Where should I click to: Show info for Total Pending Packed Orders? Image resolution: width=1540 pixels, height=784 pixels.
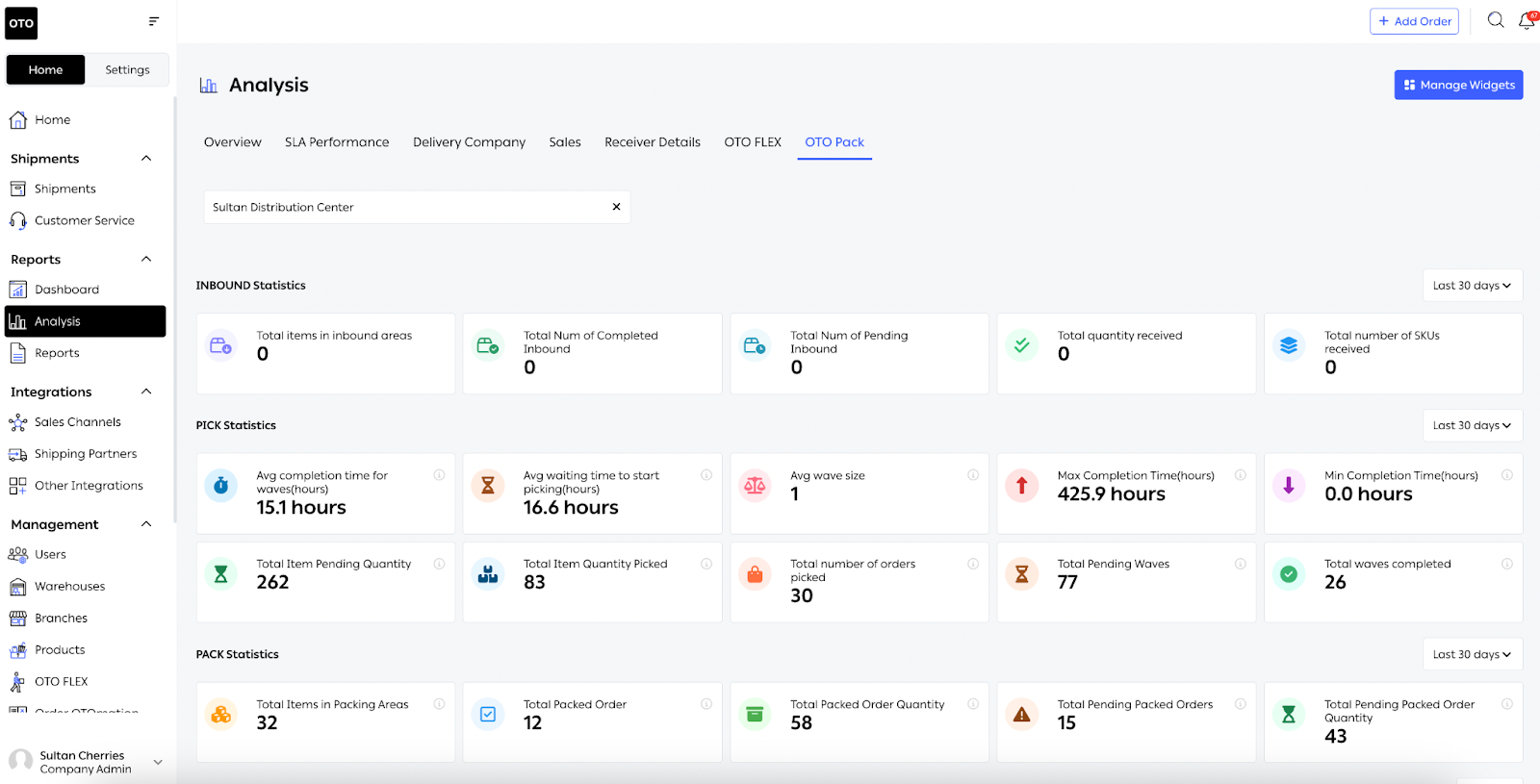1241,704
